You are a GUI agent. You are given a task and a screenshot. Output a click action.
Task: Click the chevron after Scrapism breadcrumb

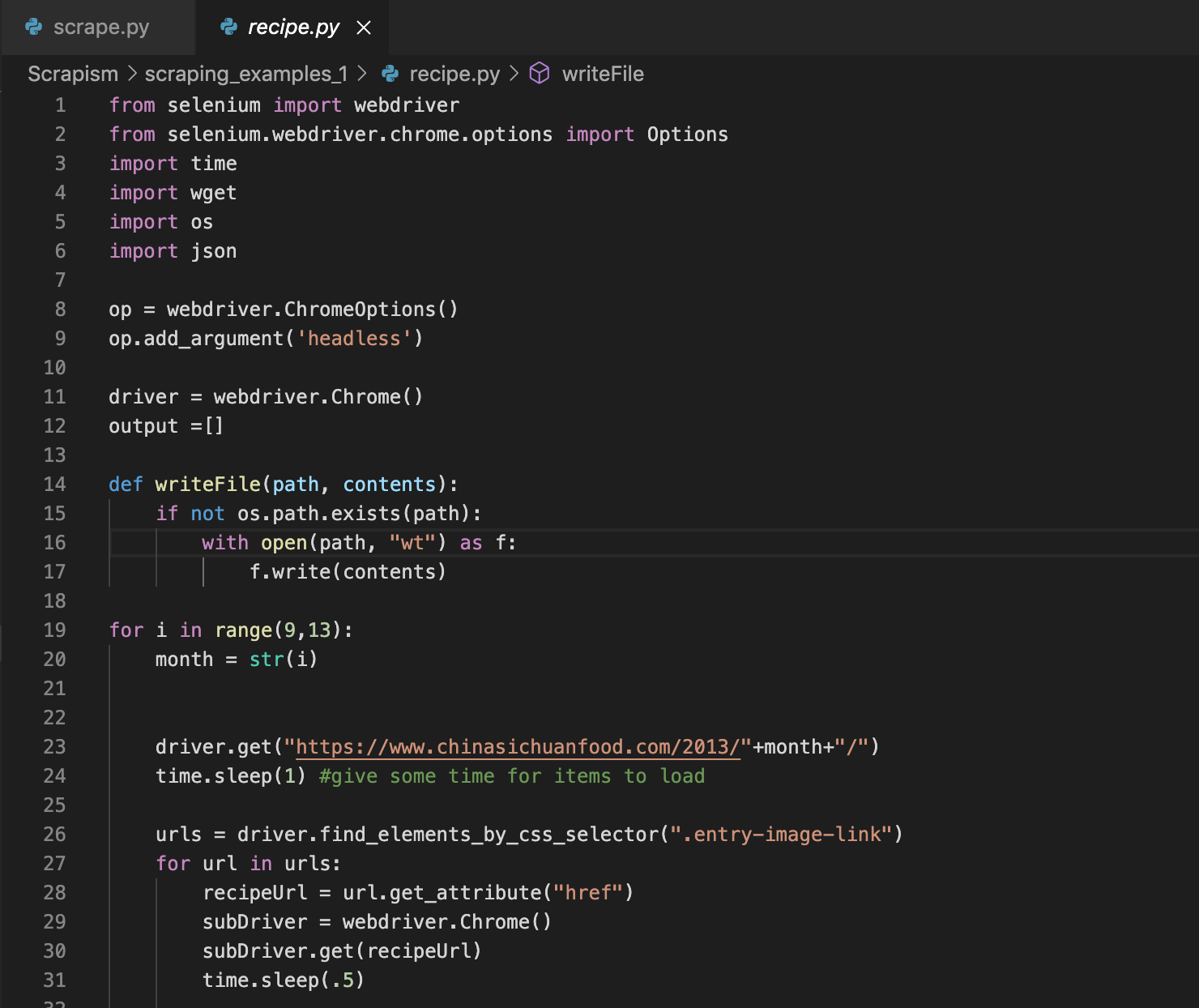click(x=132, y=74)
